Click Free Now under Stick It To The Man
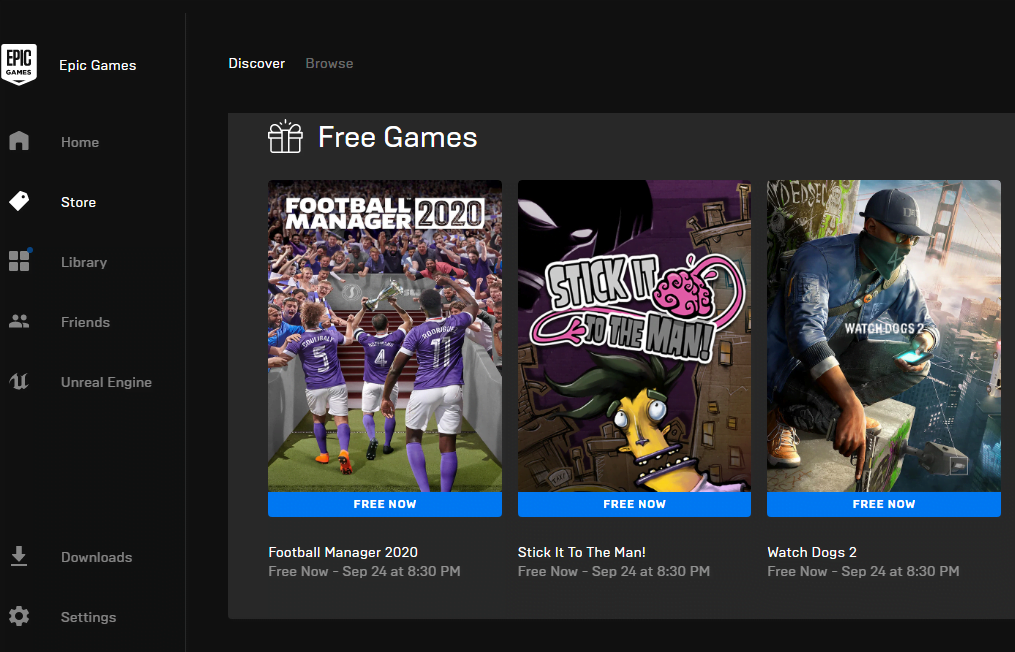 634,504
